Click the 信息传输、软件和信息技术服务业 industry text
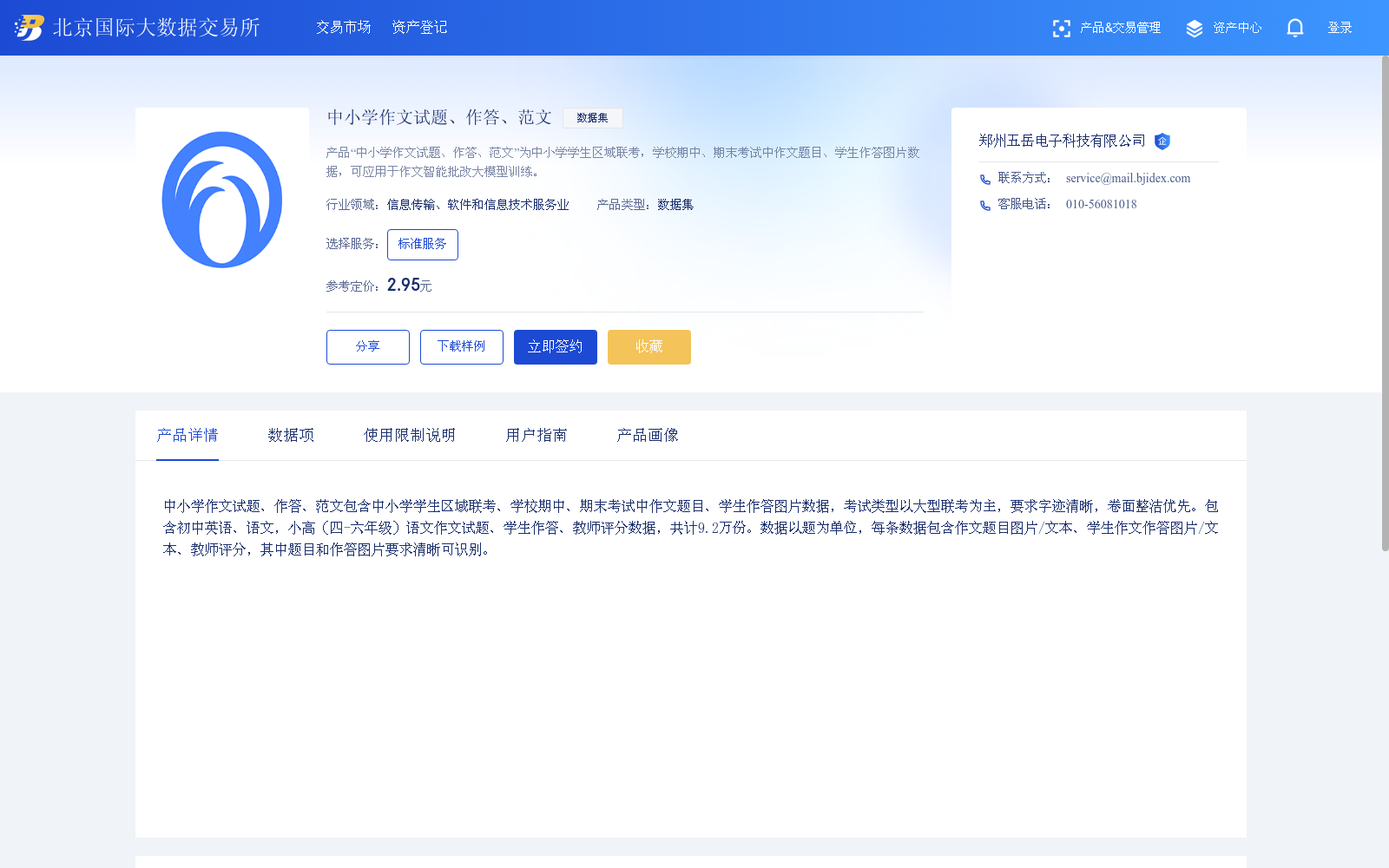The height and width of the screenshot is (868, 1389). 478,205
